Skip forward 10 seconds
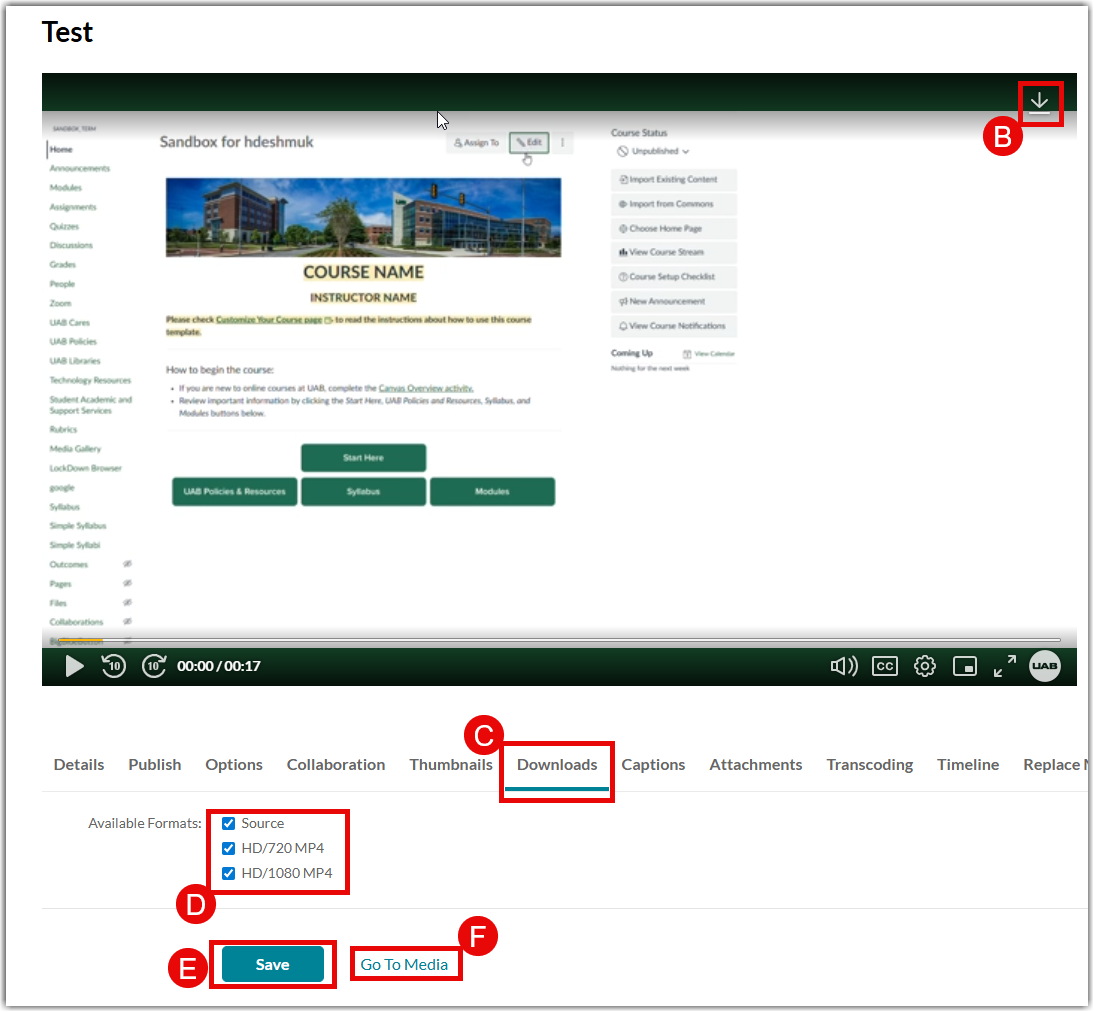This screenshot has width=1094, height=1012. 153,666
